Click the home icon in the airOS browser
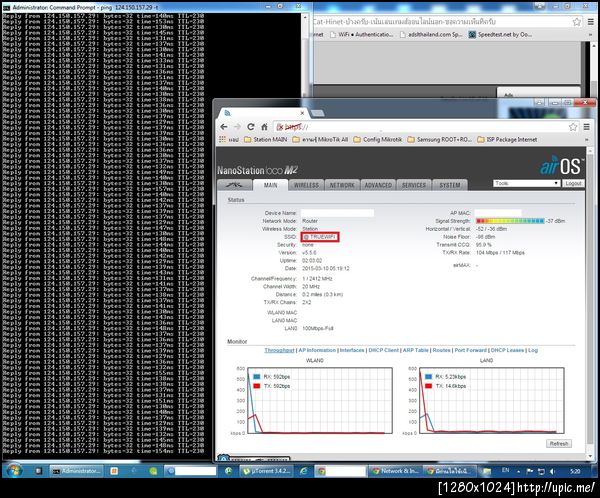Screen dimensions: 600x498 [264, 127]
